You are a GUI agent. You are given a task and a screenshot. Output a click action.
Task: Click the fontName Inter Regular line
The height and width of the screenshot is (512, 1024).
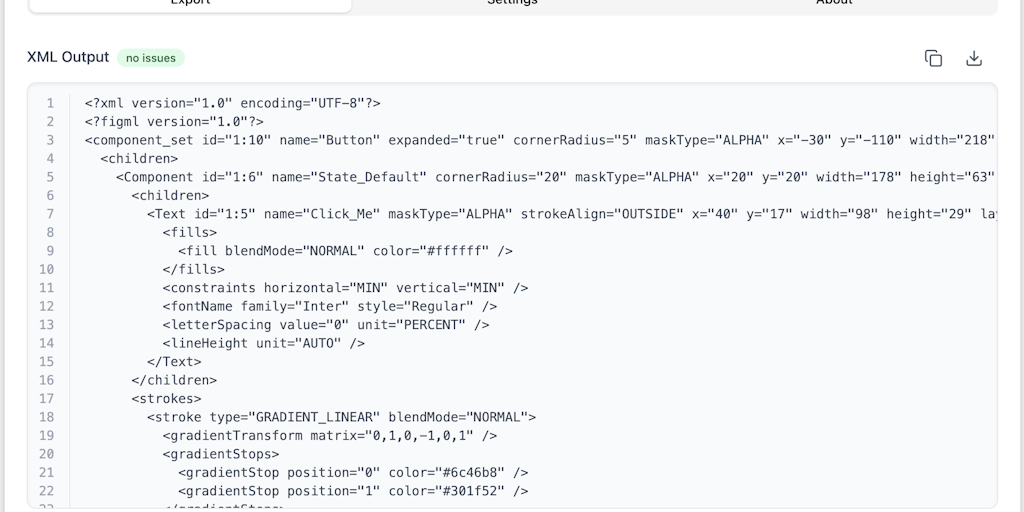(x=329, y=306)
